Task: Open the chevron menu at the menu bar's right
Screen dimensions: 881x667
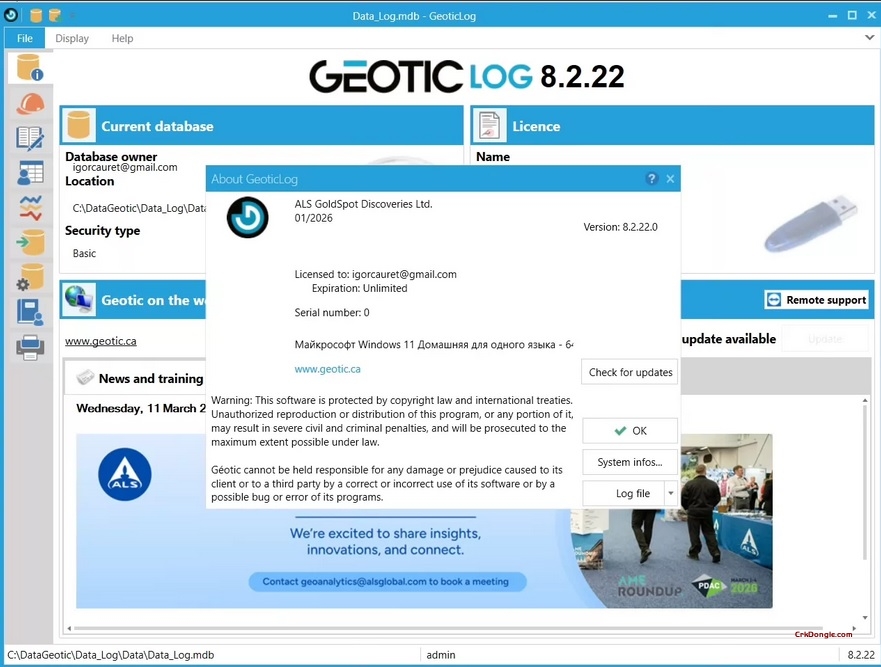Action: point(869,37)
